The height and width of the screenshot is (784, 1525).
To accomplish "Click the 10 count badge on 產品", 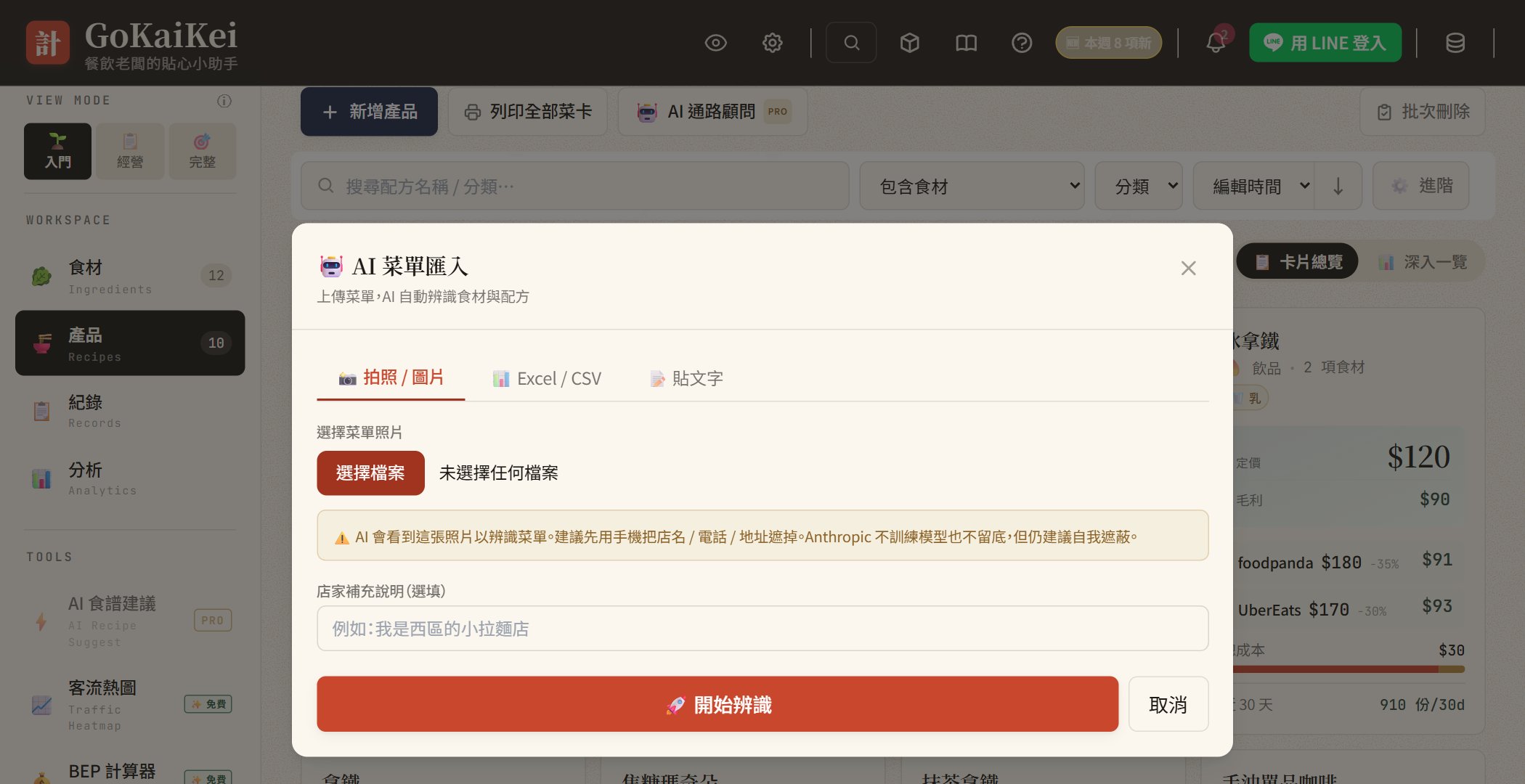I will [x=216, y=343].
